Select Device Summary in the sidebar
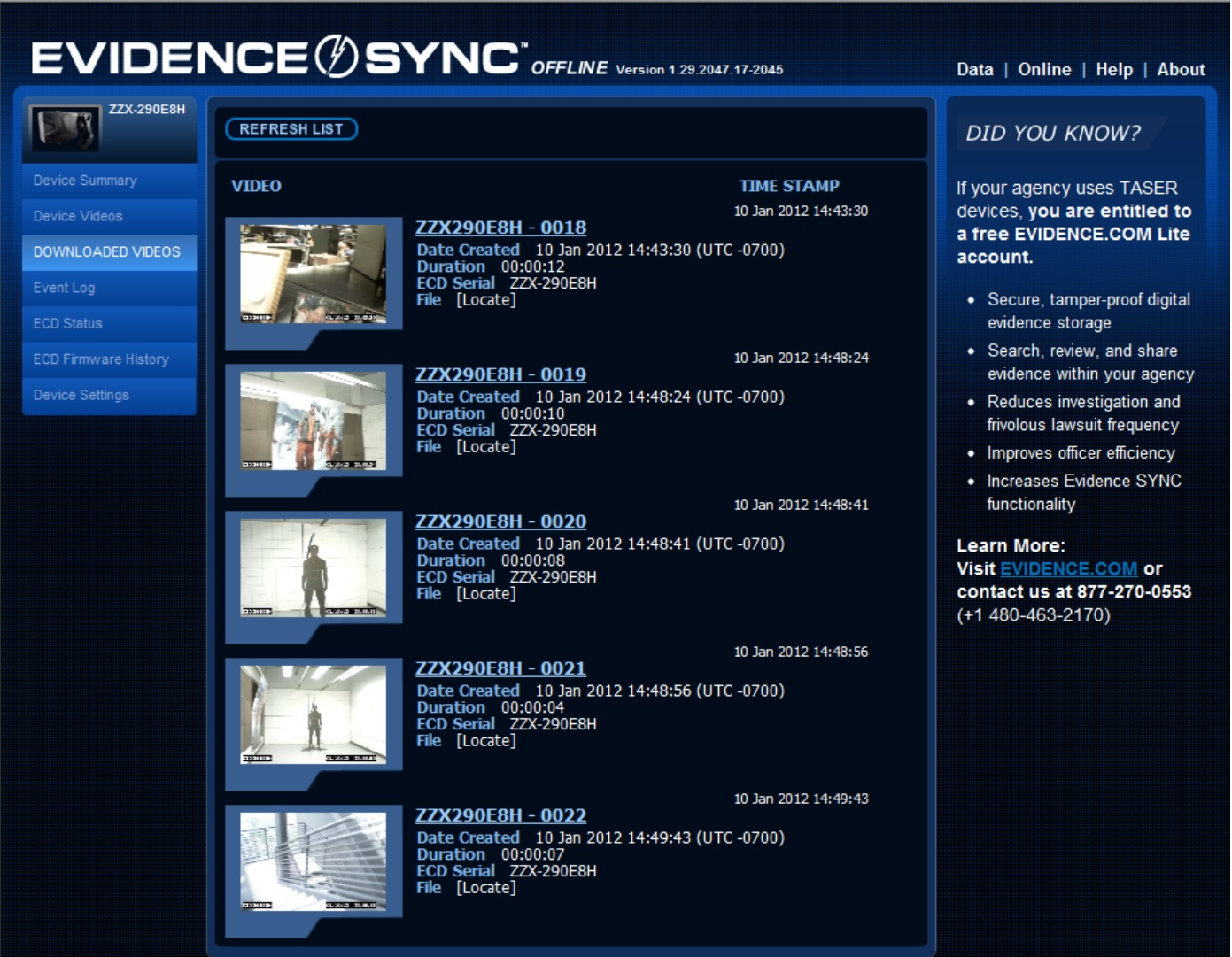 tap(84, 180)
